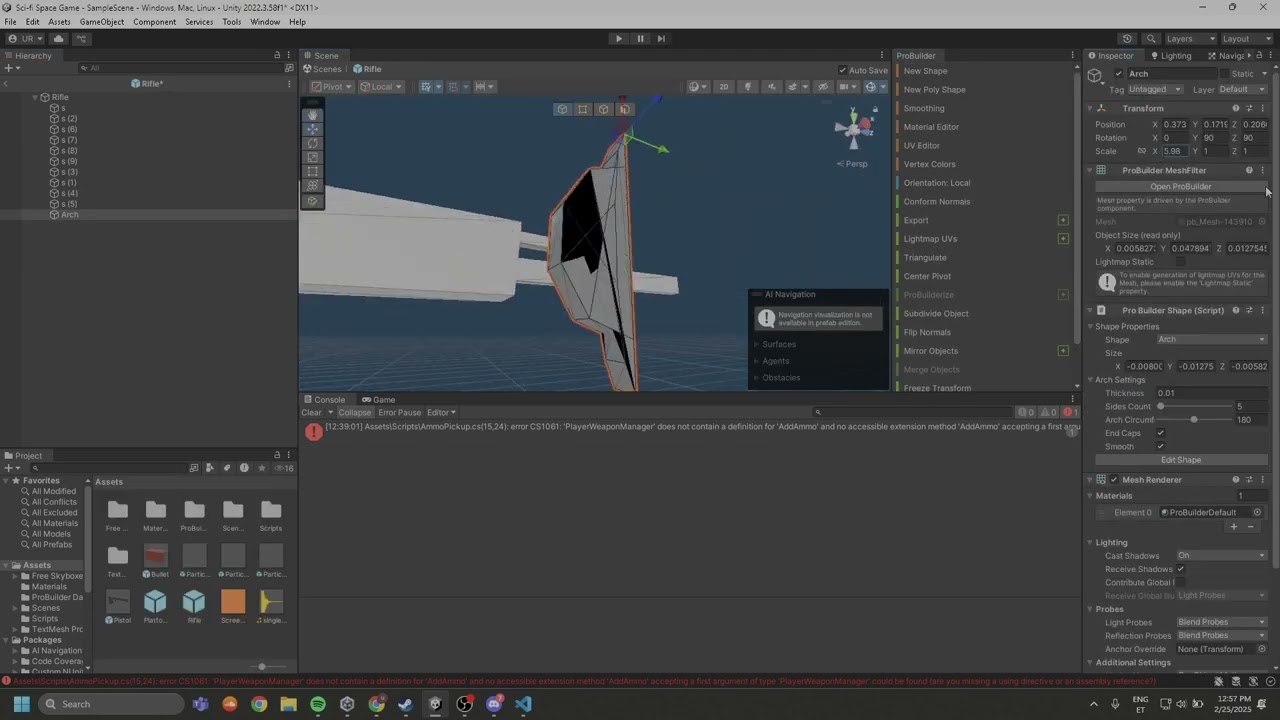Select ProBuilder Object selection mode
Viewport: 1280px width, 720px height.
click(562, 109)
